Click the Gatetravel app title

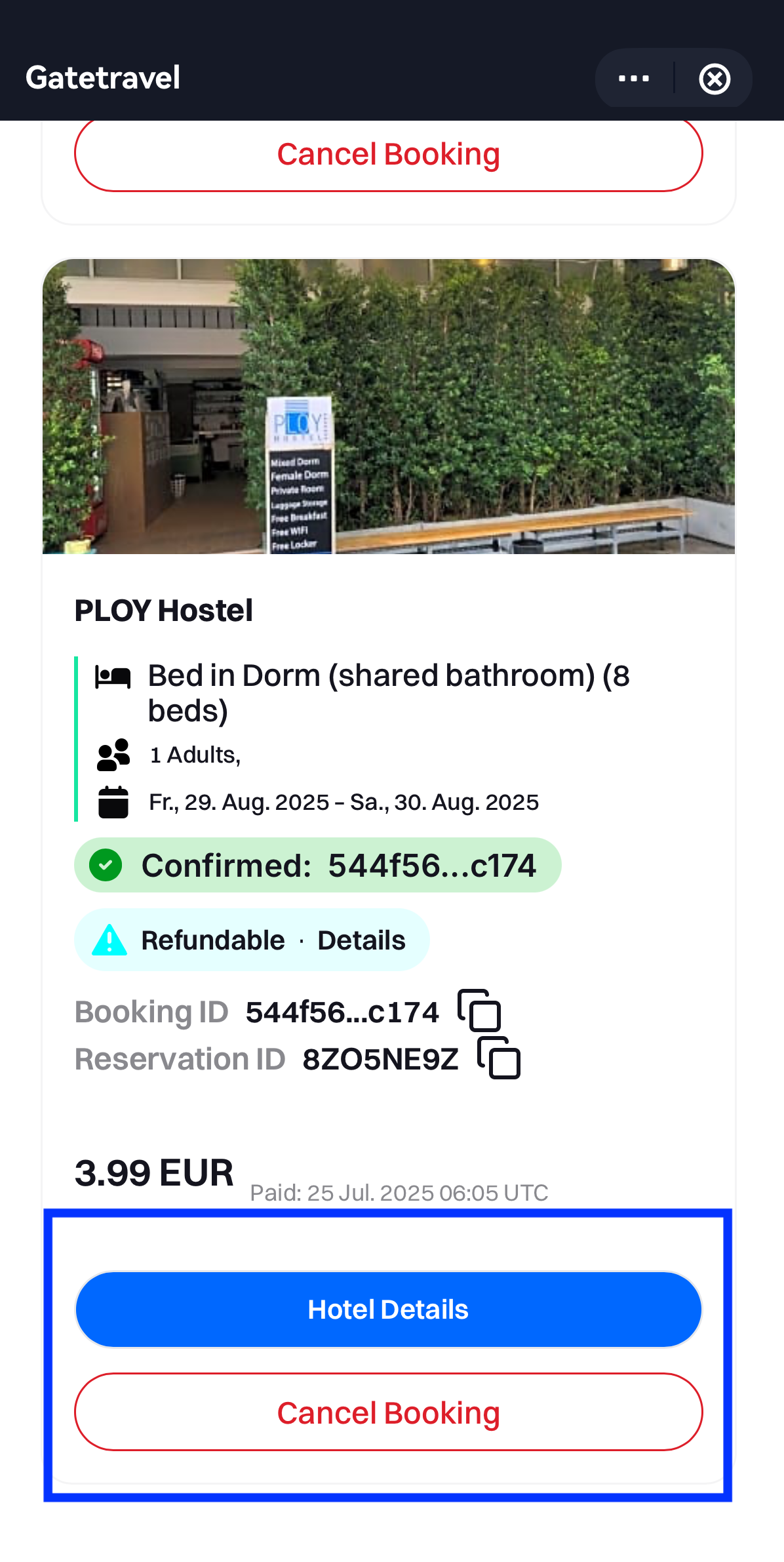[x=103, y=78]
